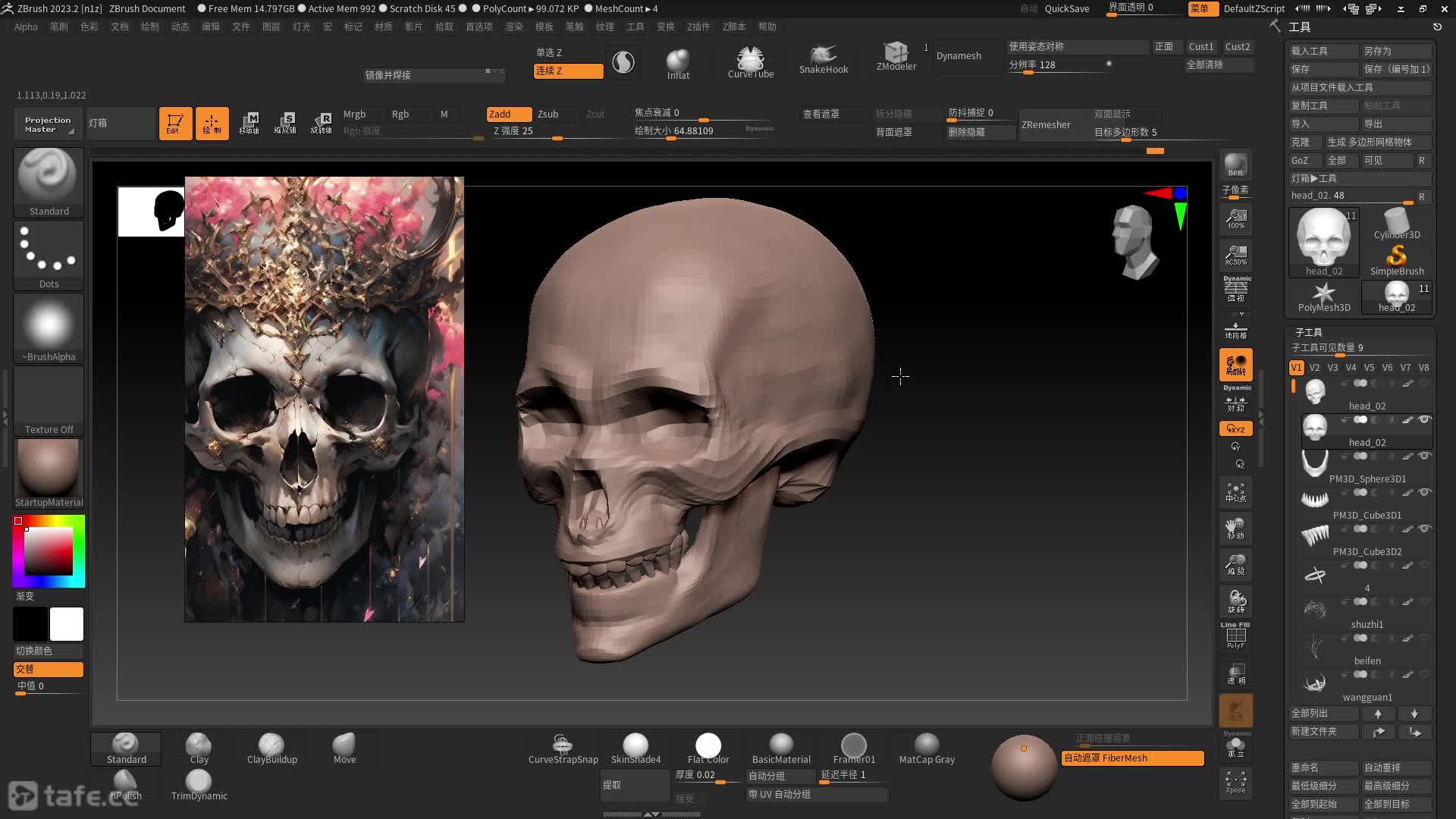Set zoom to 100% actual size
The image size is (1456, 819).
[x=1235, y=219]
